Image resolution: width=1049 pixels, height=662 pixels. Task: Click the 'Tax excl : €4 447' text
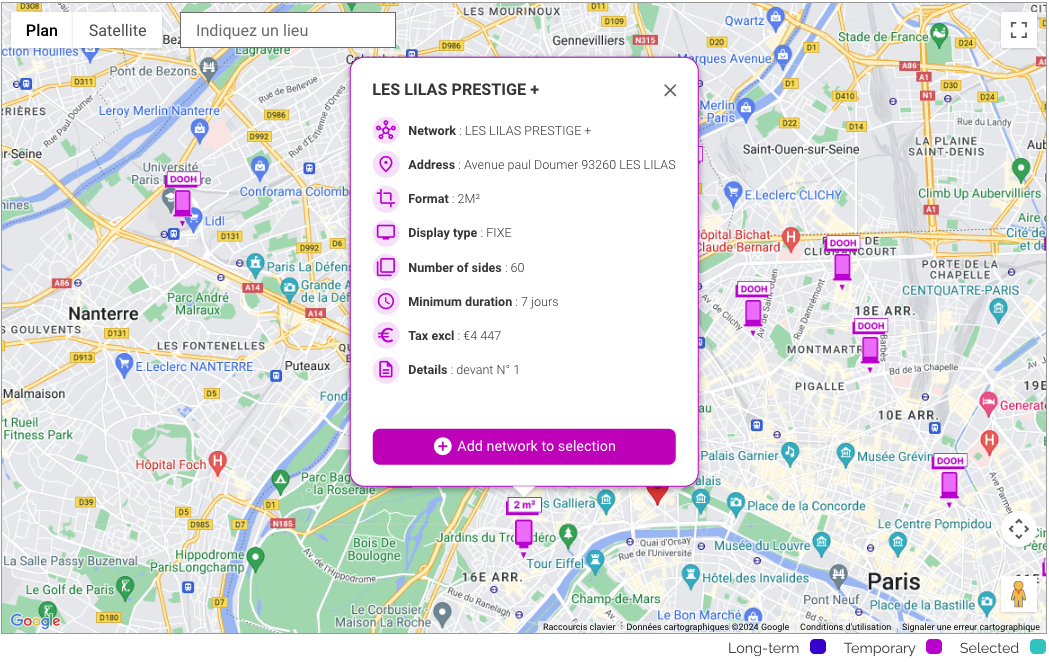point(454,336)
